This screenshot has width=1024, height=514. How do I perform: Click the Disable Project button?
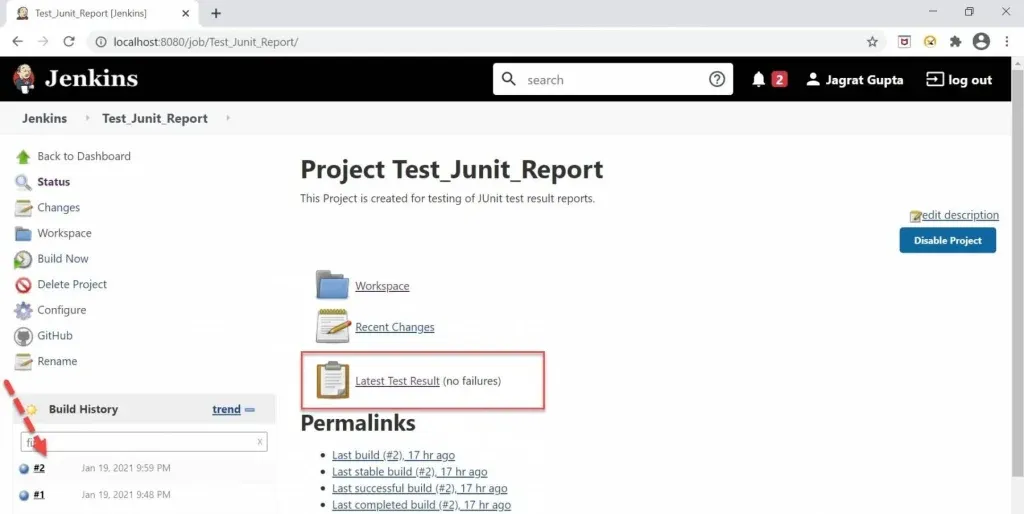pyautogui.click(x=948, y=240)
